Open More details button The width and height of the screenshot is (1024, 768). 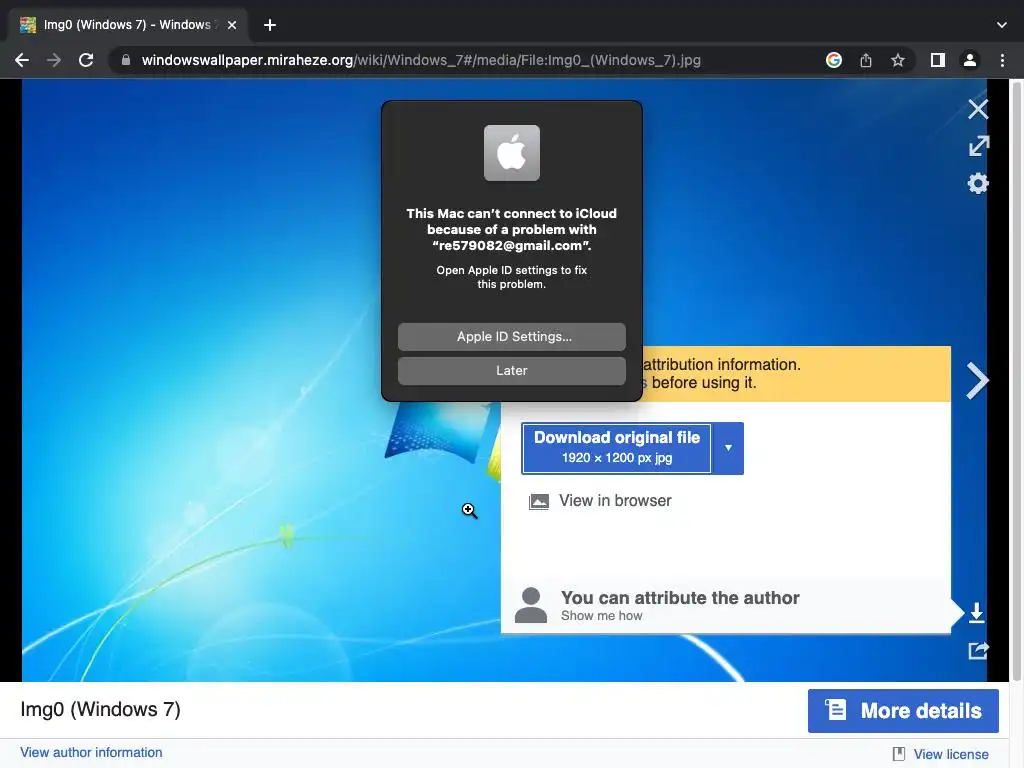pos(903,711)
